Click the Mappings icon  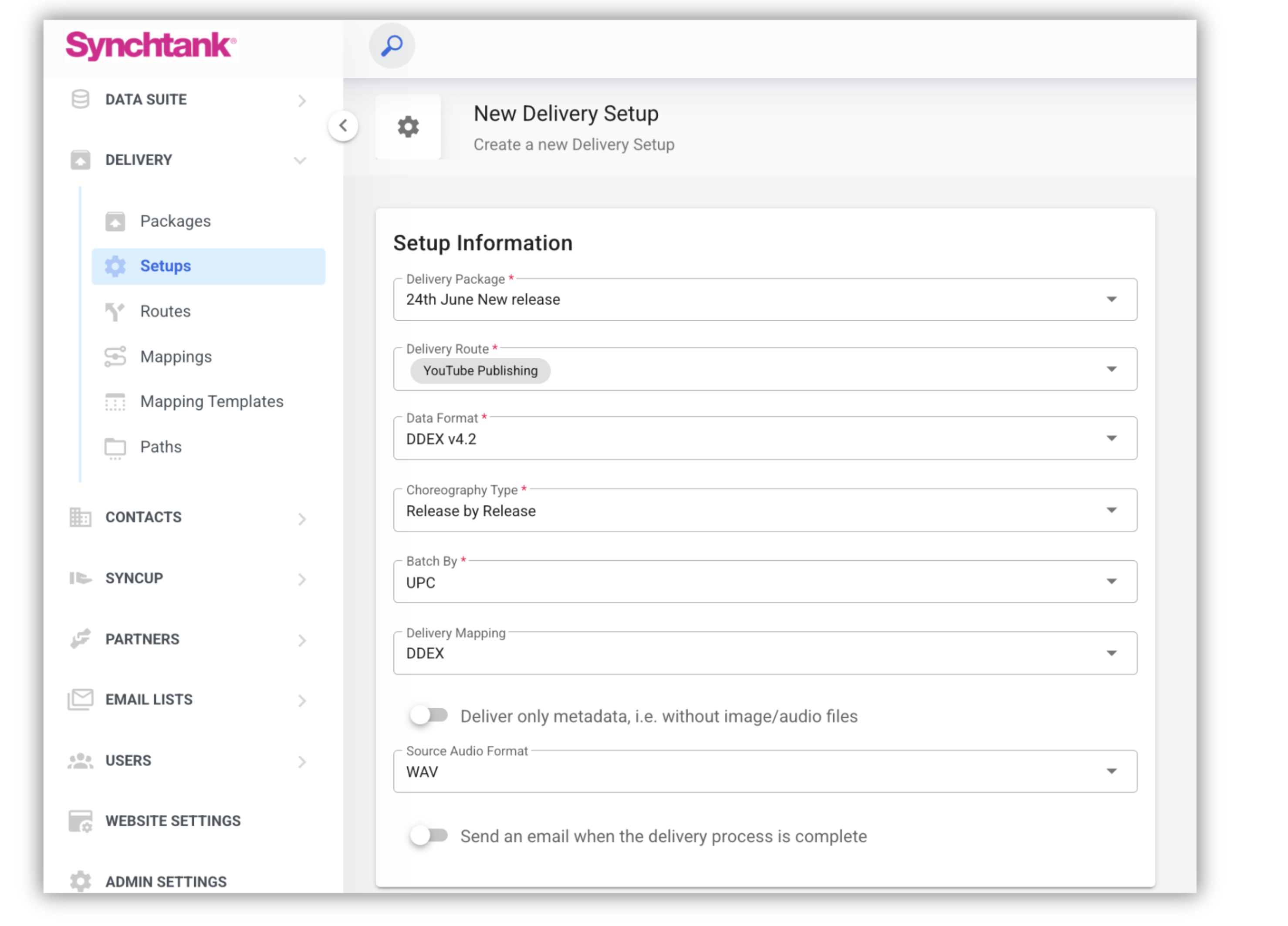tap(115, 357)
